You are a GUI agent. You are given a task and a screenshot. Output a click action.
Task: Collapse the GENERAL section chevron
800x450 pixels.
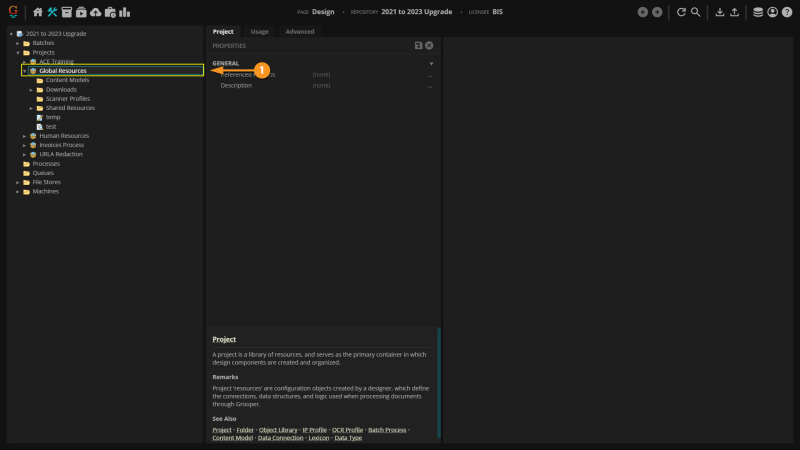431,64
